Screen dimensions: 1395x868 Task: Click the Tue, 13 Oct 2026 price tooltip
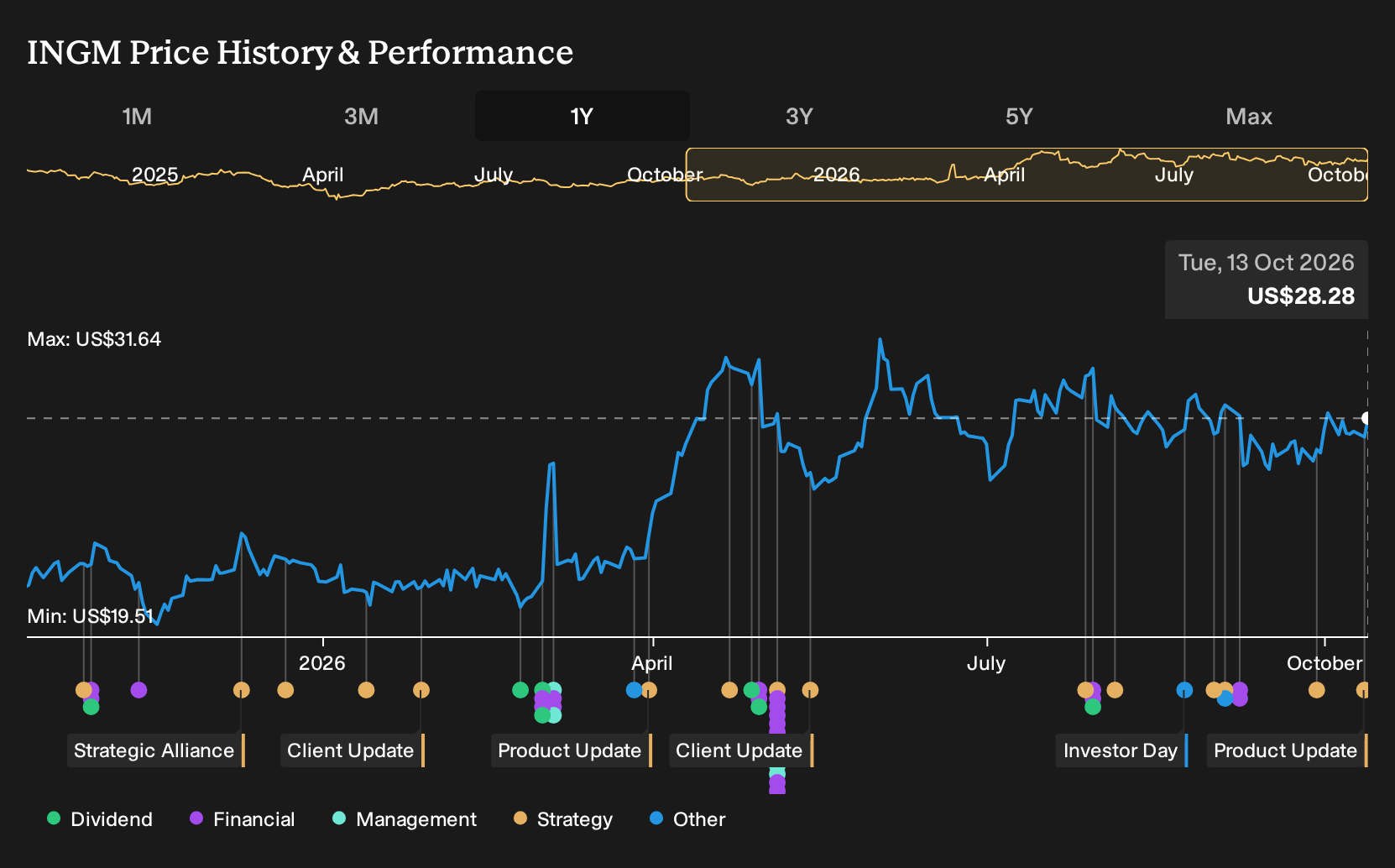tap(1267, 280)
